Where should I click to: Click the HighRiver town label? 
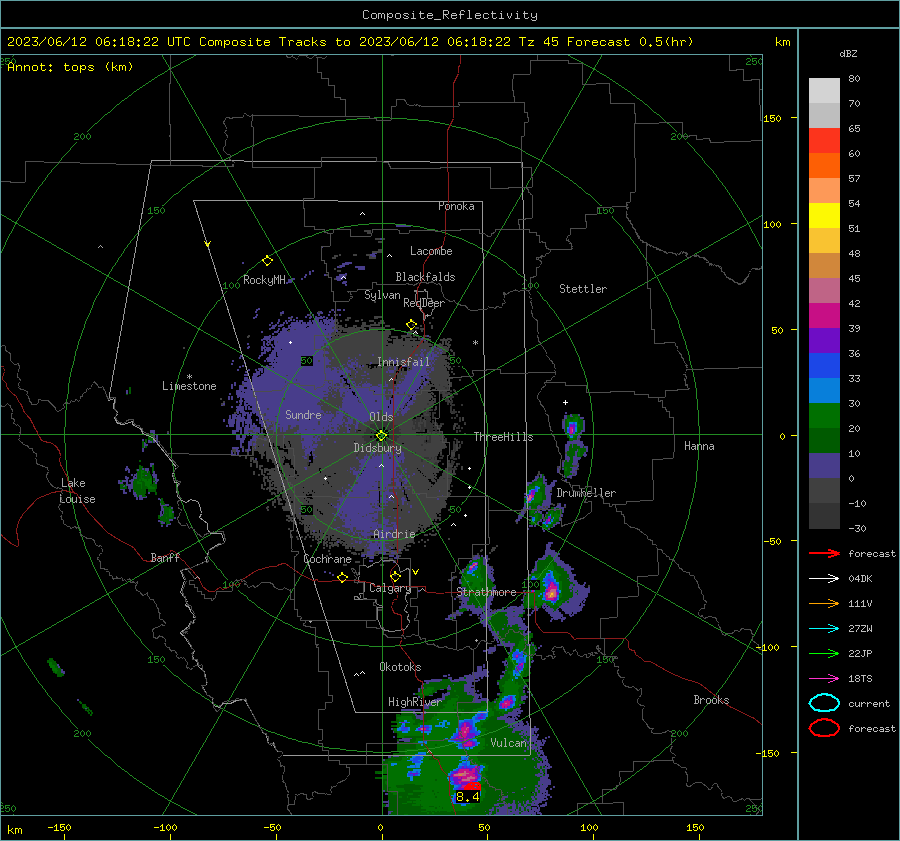414,702
